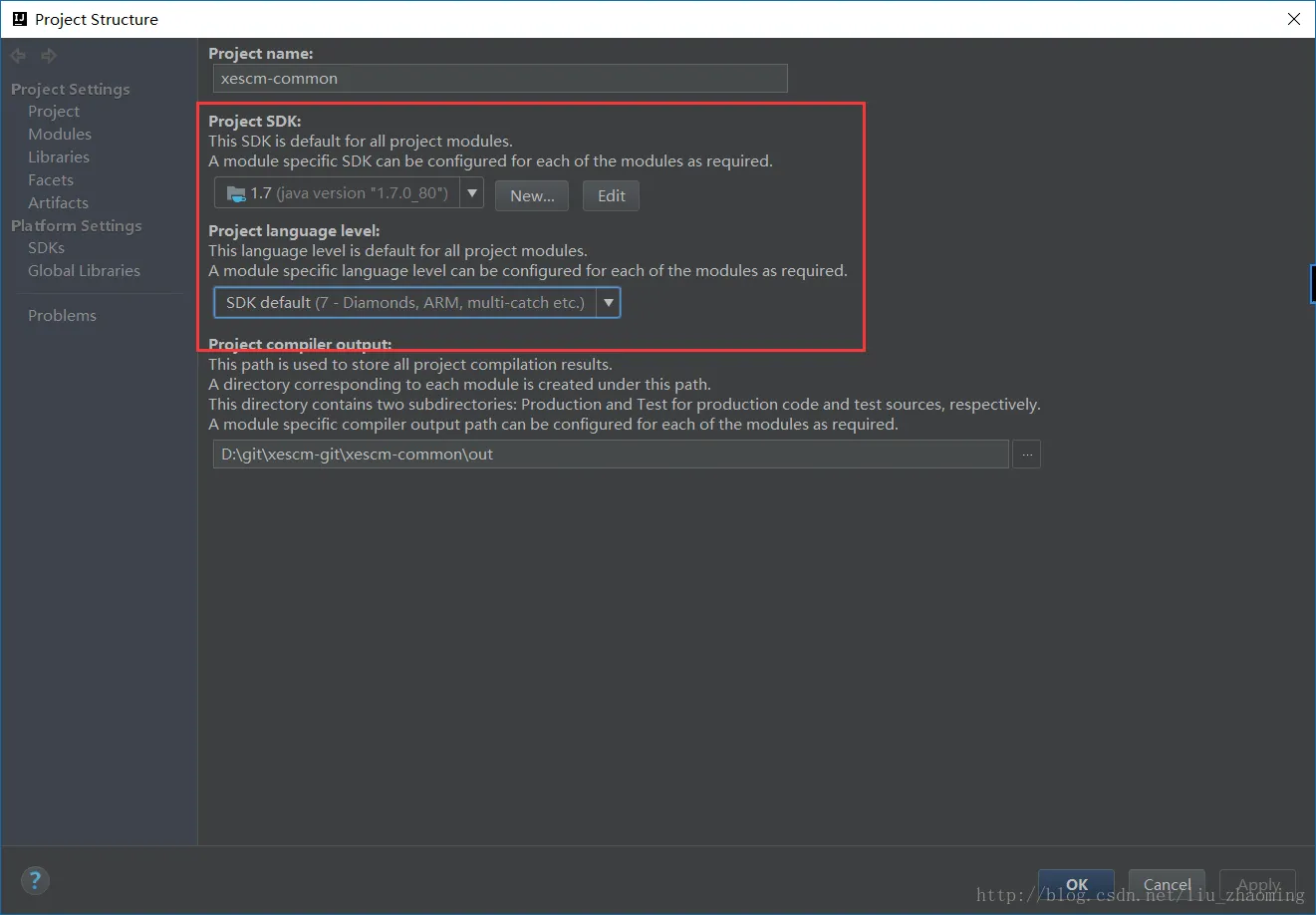Open the Facets settings page
The image size is (1316, 915).
(51, 180)
